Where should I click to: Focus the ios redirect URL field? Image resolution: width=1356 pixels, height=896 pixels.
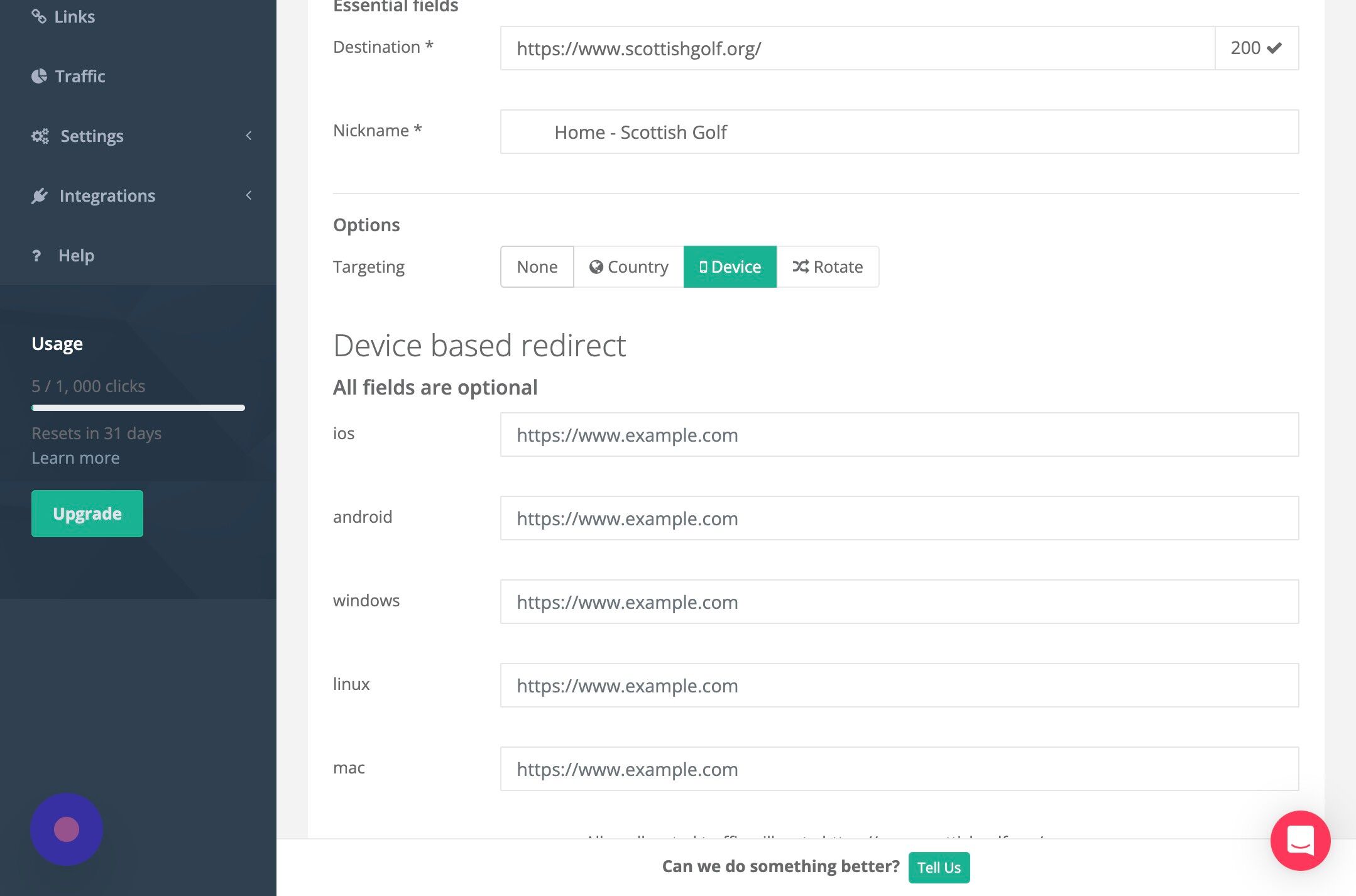[899, 435]
